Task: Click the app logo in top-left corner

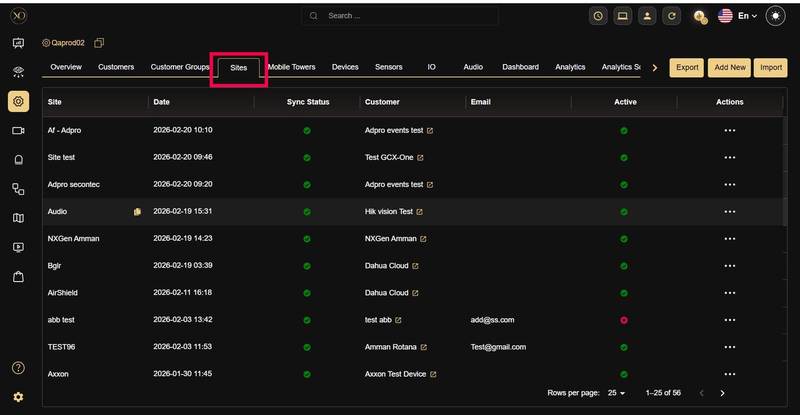Action: pos(18,16)
